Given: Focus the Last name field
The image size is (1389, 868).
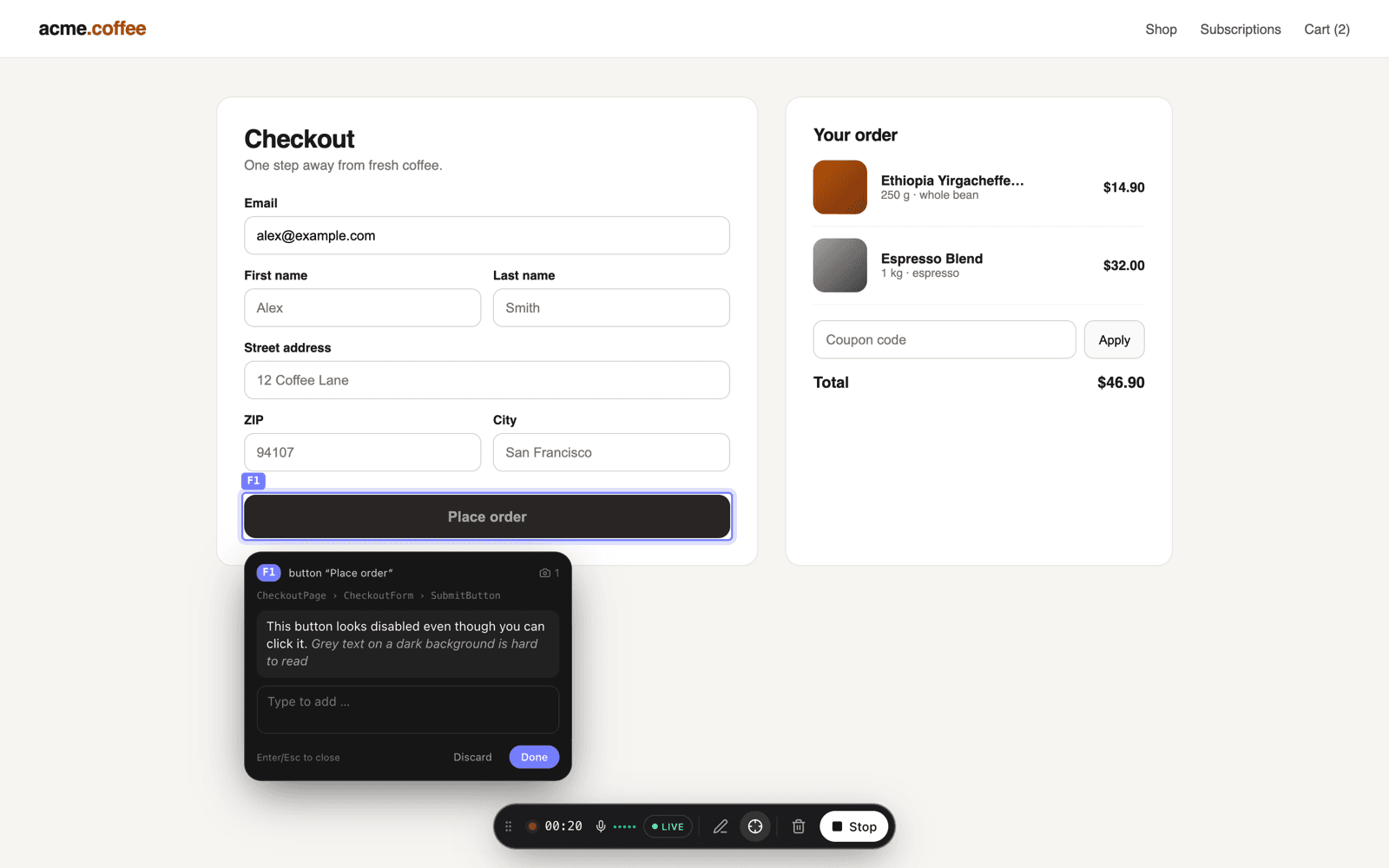Looking at the screenshot, I should pyautogui.click(x=611, y=307).
